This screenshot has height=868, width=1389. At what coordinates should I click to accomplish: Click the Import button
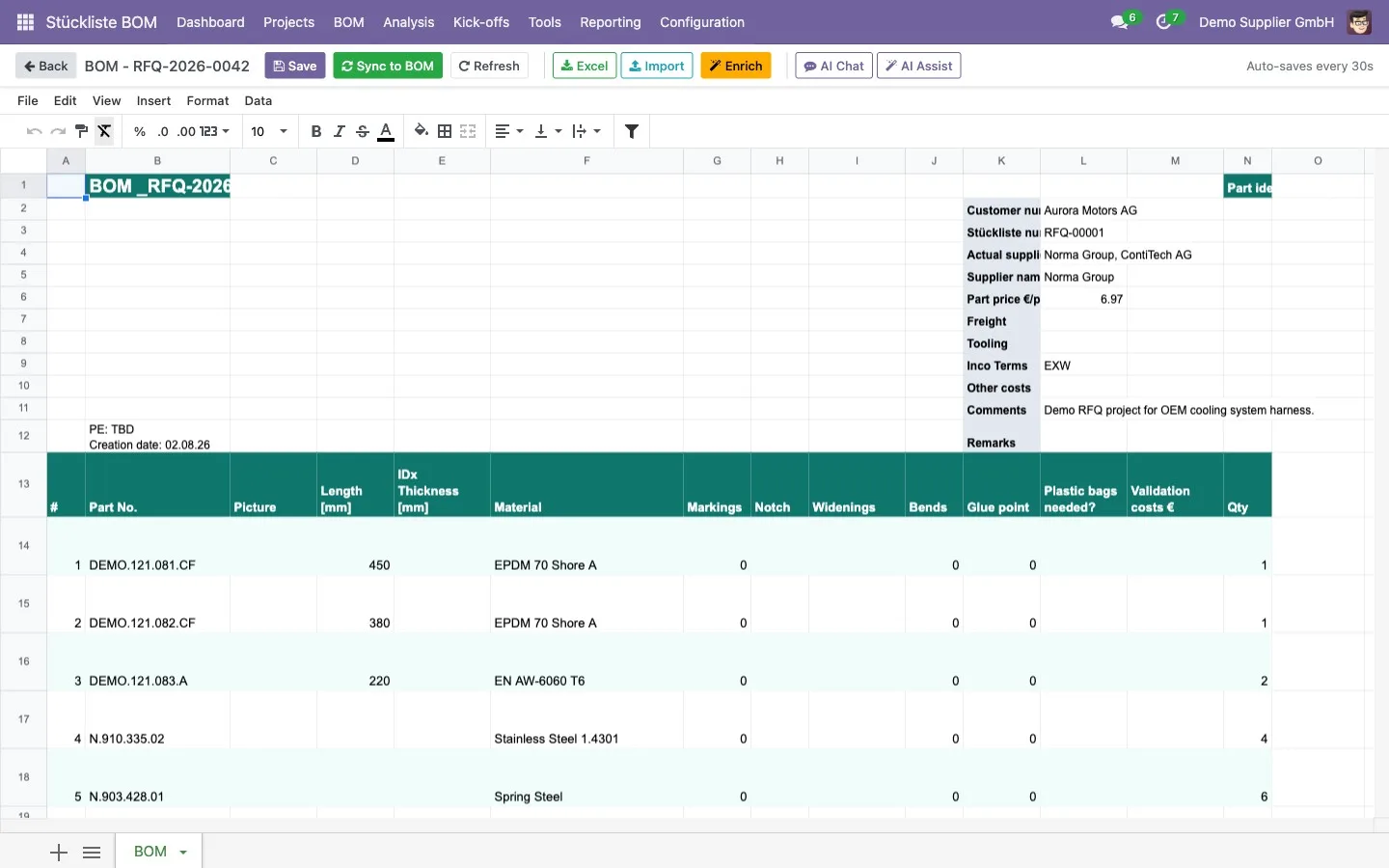point(657,66)
